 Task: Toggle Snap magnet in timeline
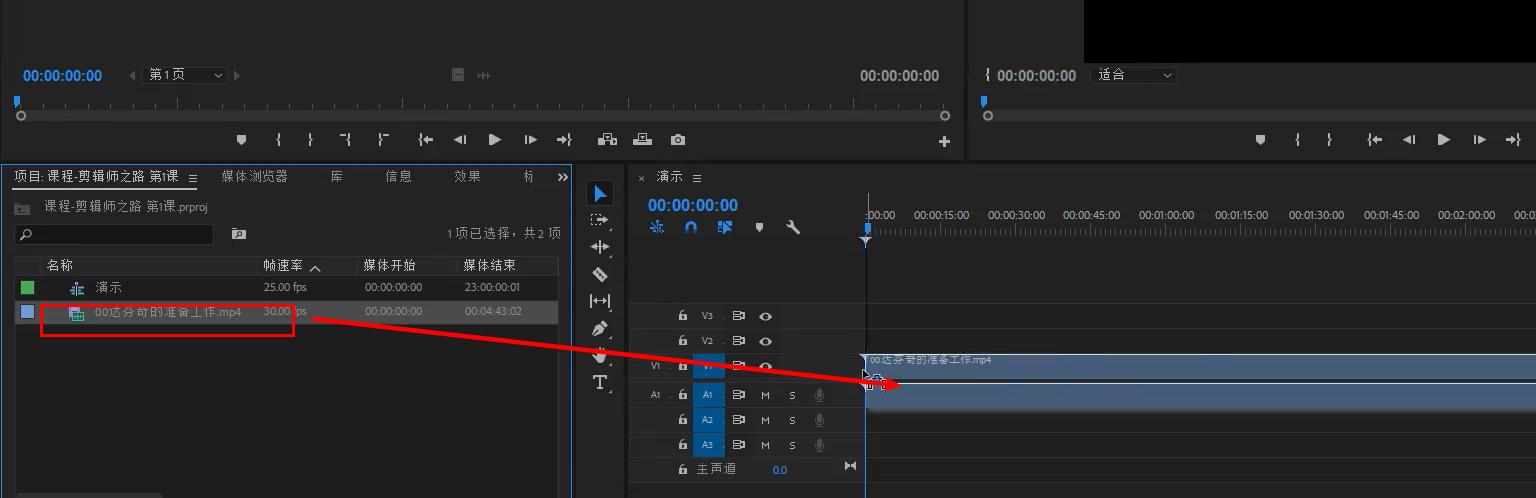point(691,227)
